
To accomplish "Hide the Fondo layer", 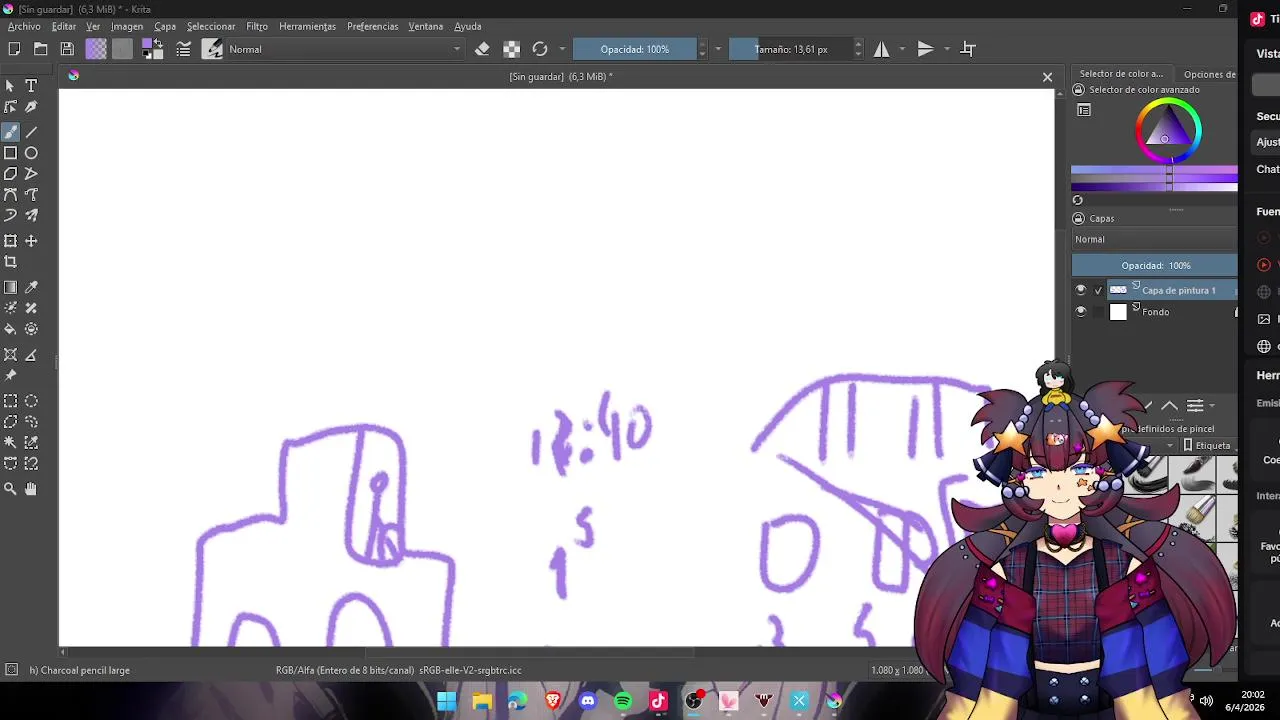I will [1080, 312].
